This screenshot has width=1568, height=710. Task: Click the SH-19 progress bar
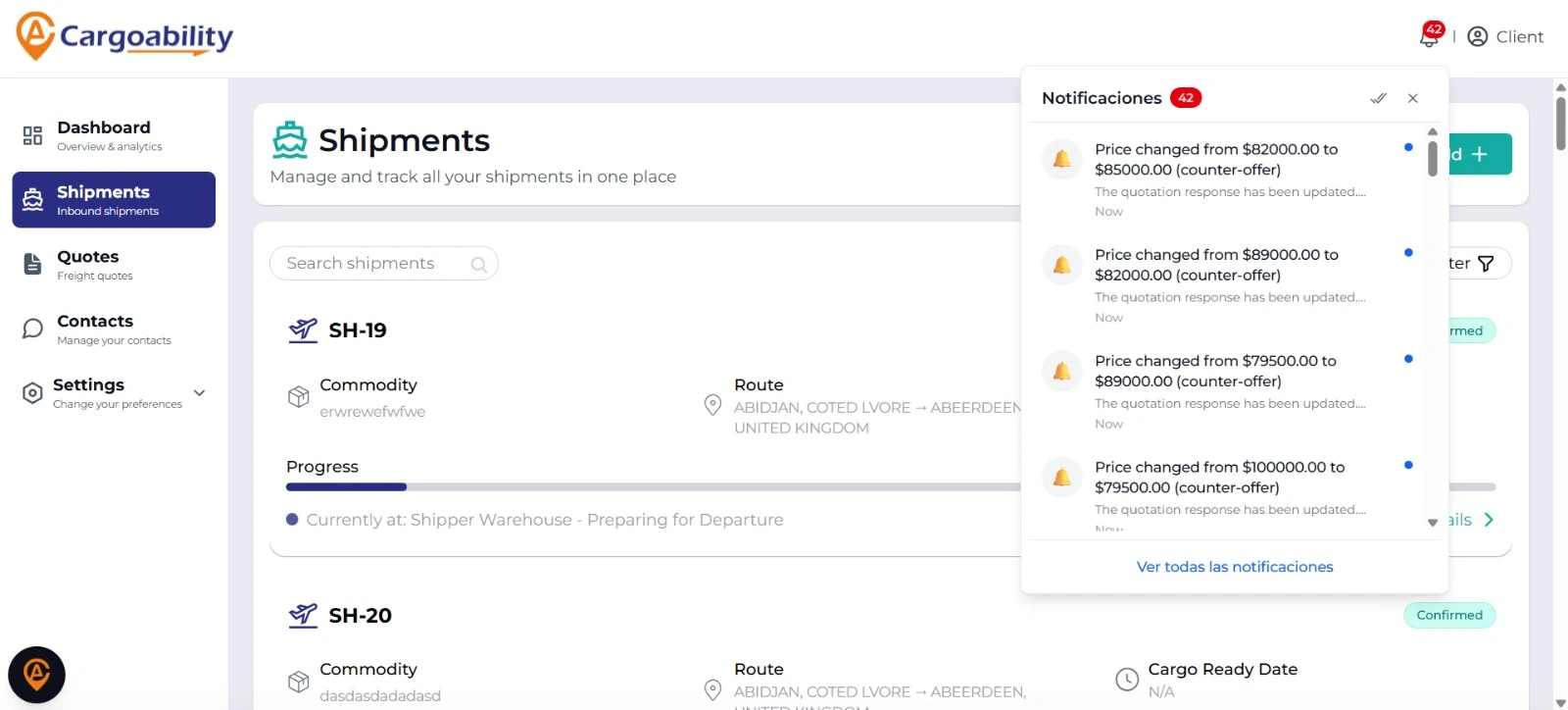tap(647, 486)
